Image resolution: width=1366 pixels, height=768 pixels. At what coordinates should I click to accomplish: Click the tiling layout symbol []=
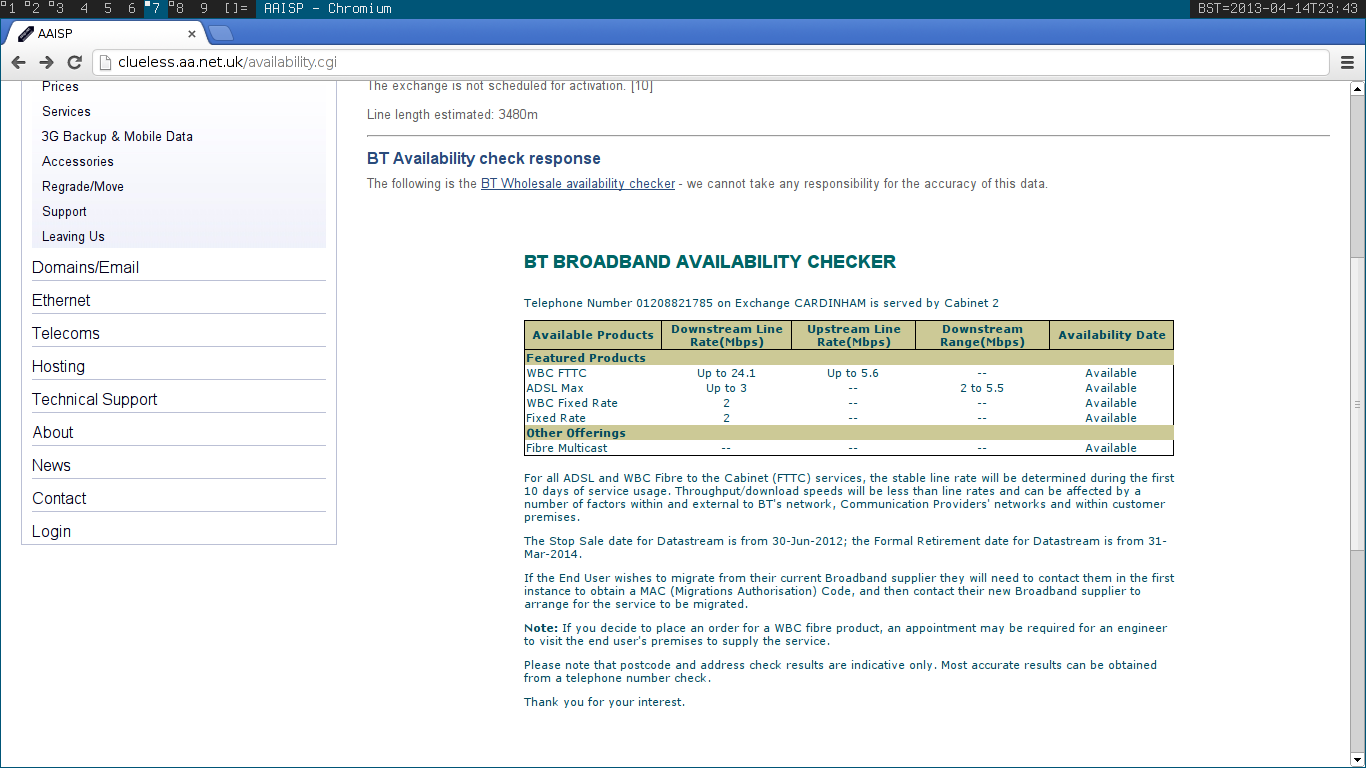pos(236,9)
